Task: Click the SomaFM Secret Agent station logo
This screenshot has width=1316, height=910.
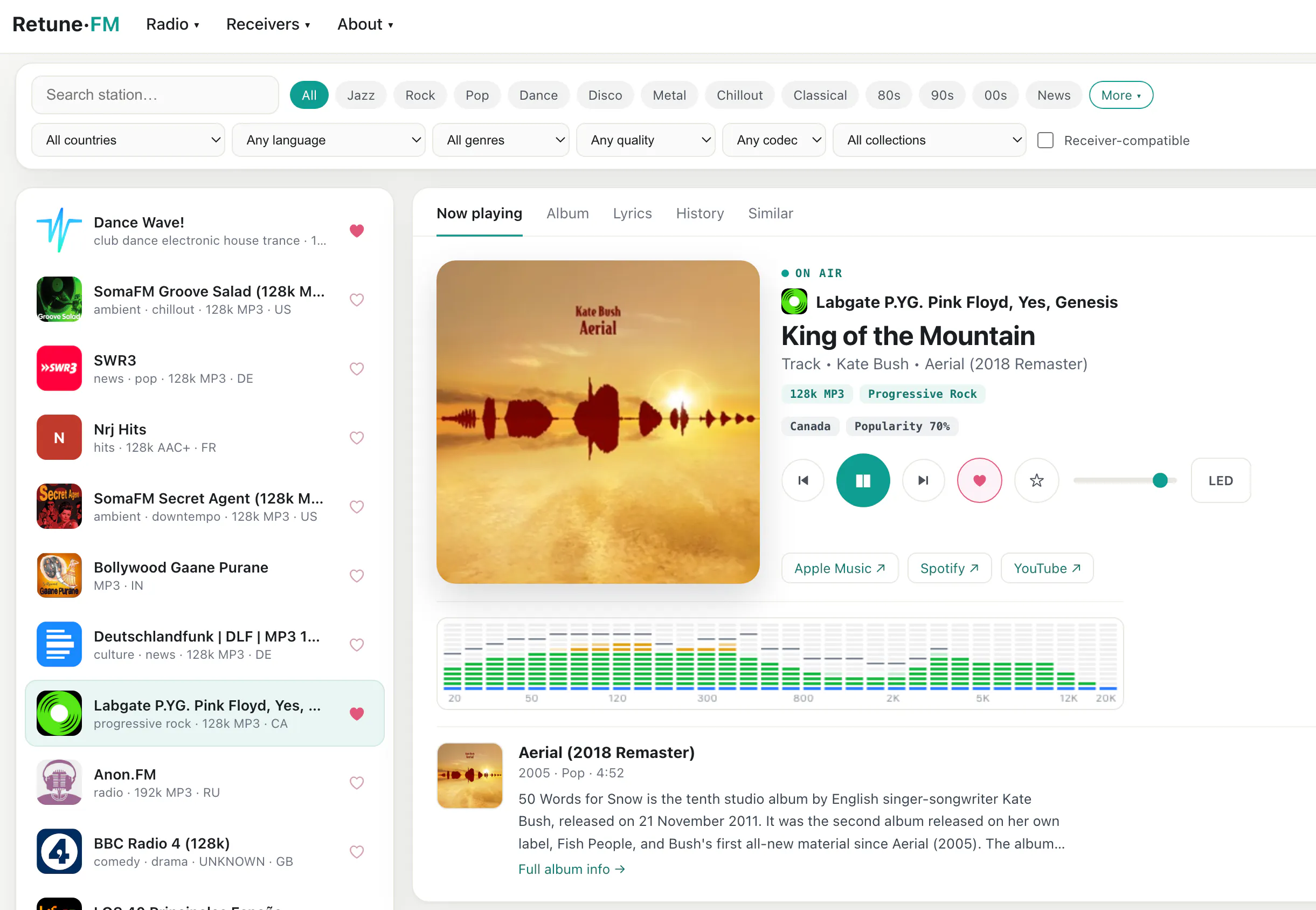Action: (x=59, y=506)
